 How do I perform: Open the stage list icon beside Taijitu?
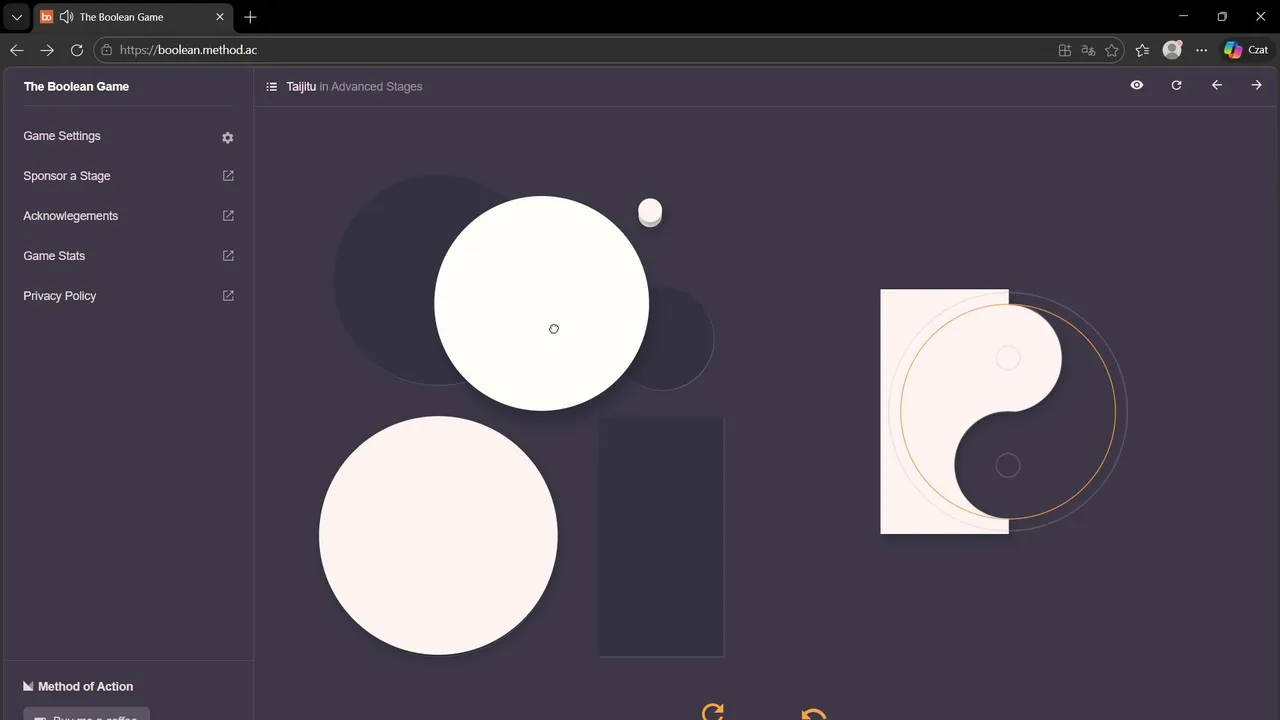tap(272, 87)
